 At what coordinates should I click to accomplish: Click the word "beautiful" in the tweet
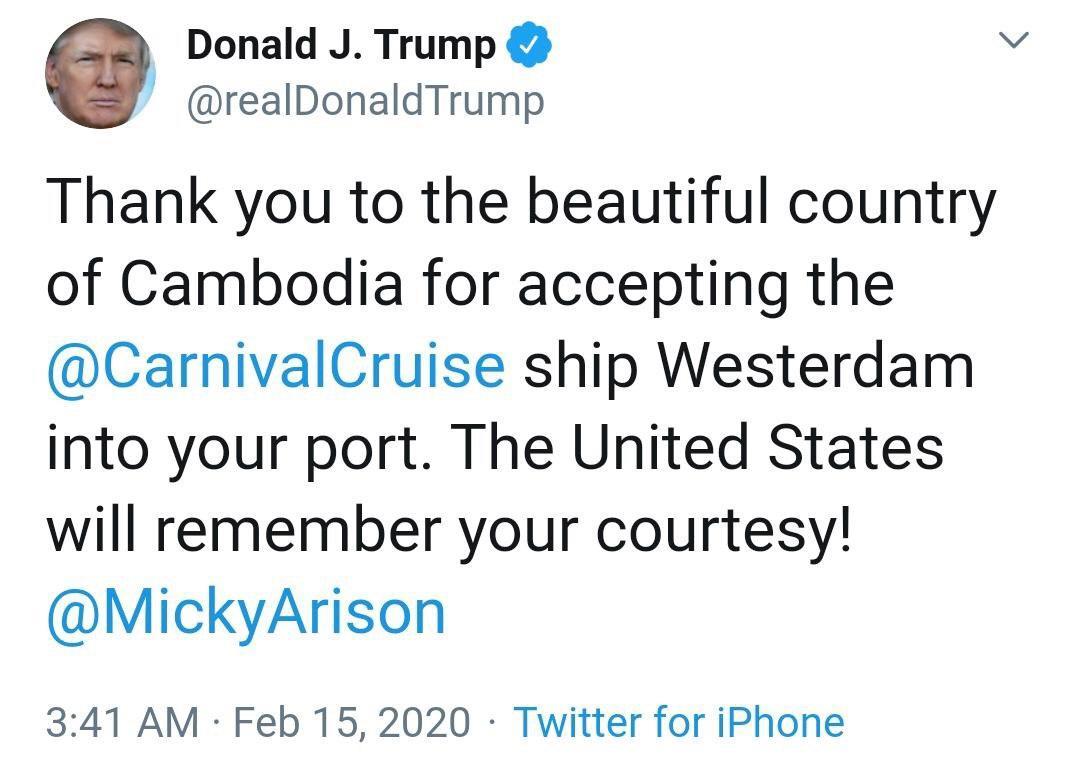[x=656, y=203]
